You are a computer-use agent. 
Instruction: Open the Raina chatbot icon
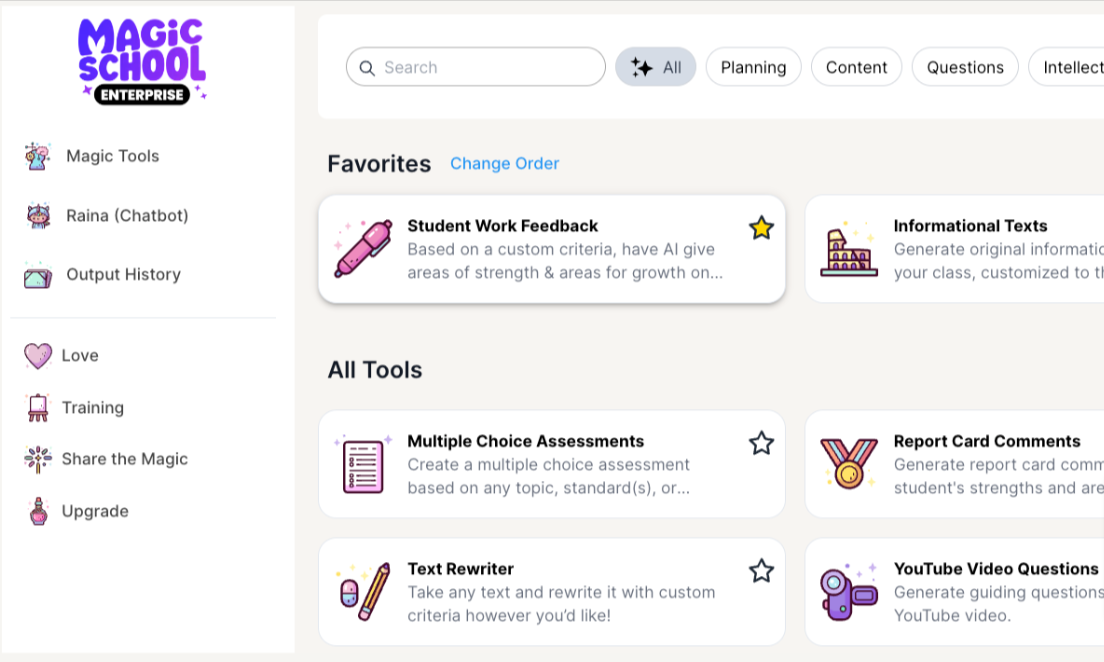38,216
